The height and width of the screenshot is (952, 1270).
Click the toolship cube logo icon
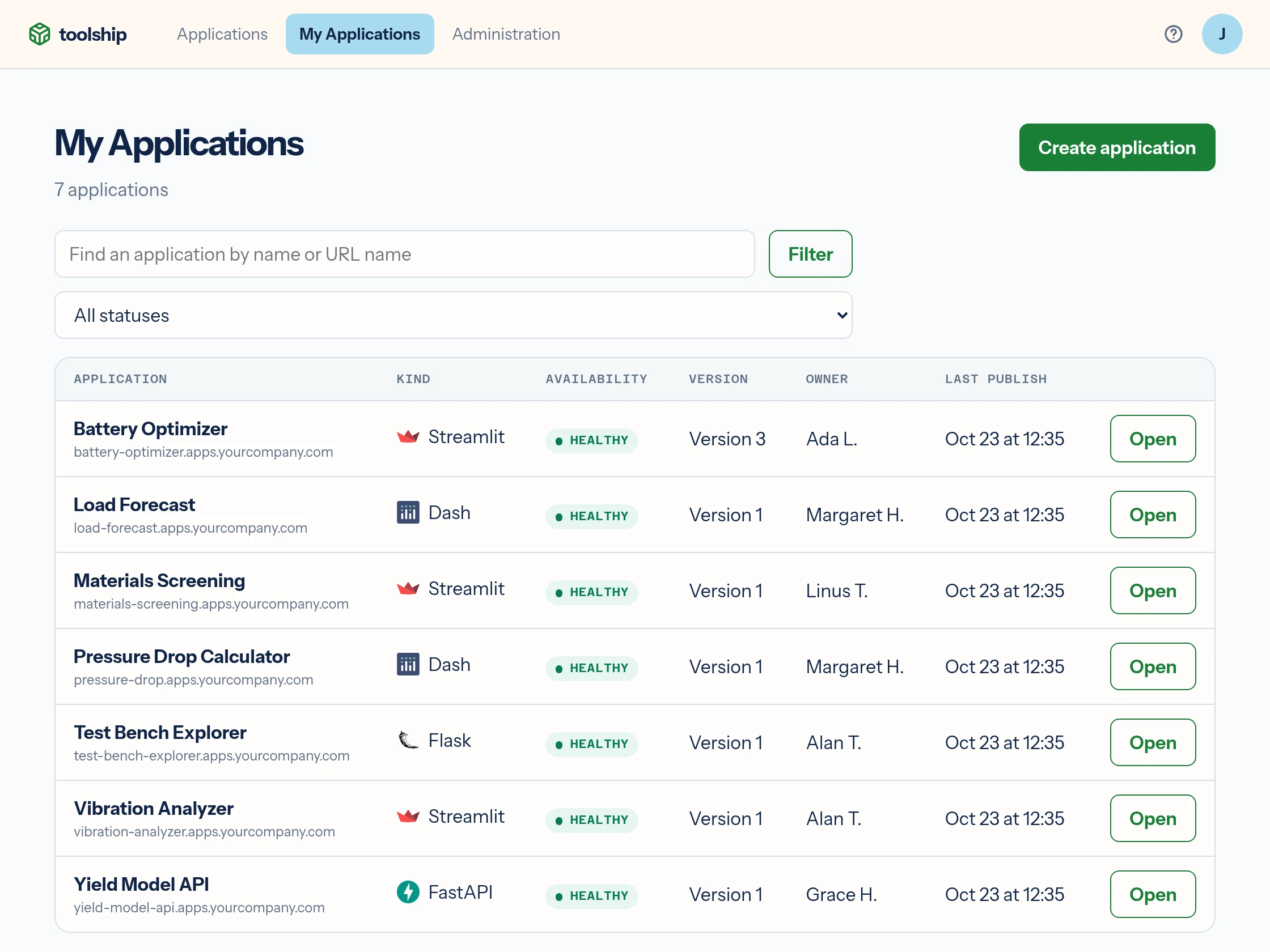40,34
